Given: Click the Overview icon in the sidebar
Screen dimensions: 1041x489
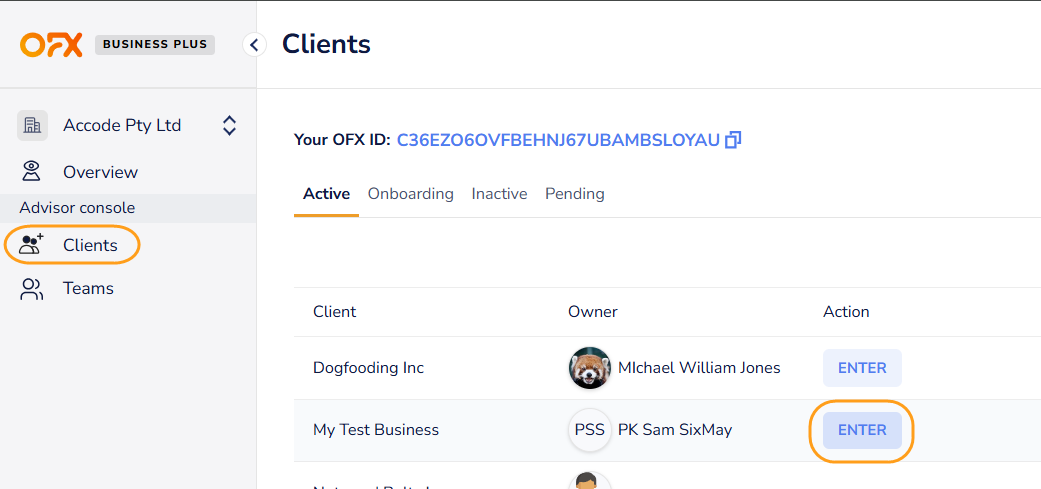Looking at the screenshot, I should [33, 172].
